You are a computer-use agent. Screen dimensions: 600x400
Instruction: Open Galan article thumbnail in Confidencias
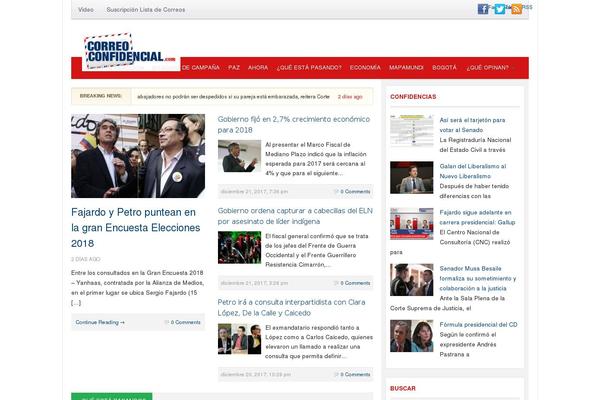tap(412, 177)
